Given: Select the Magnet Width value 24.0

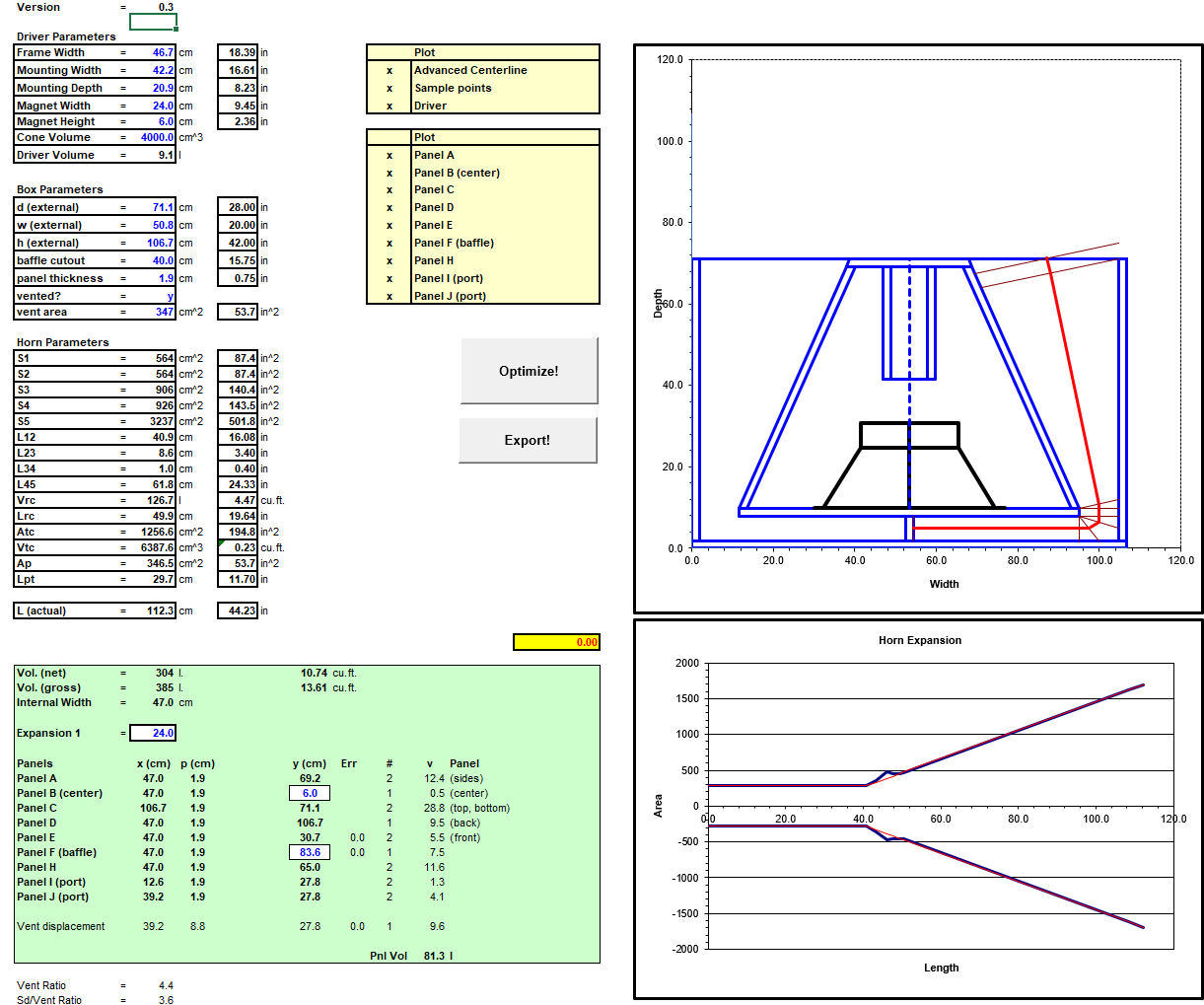Looking at the screenshot, I should click(154, 106).
